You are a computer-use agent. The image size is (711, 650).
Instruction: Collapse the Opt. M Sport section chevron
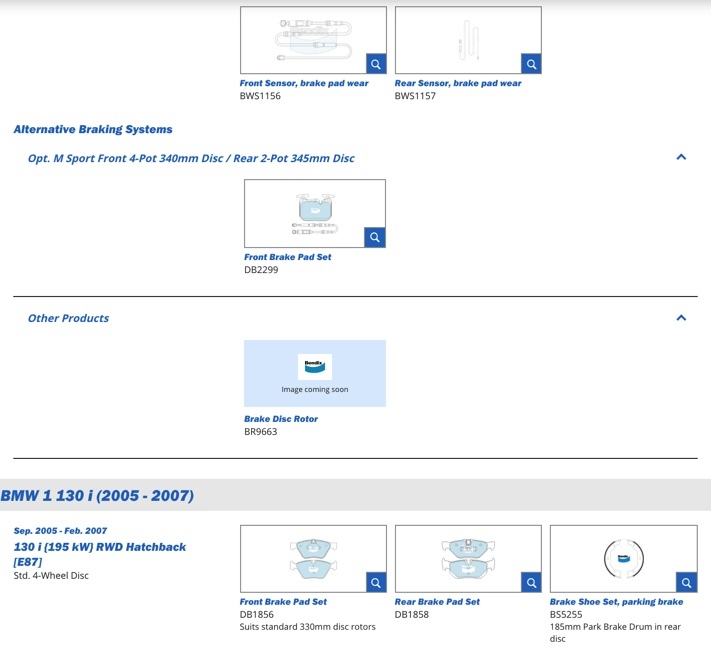[681, 157]
